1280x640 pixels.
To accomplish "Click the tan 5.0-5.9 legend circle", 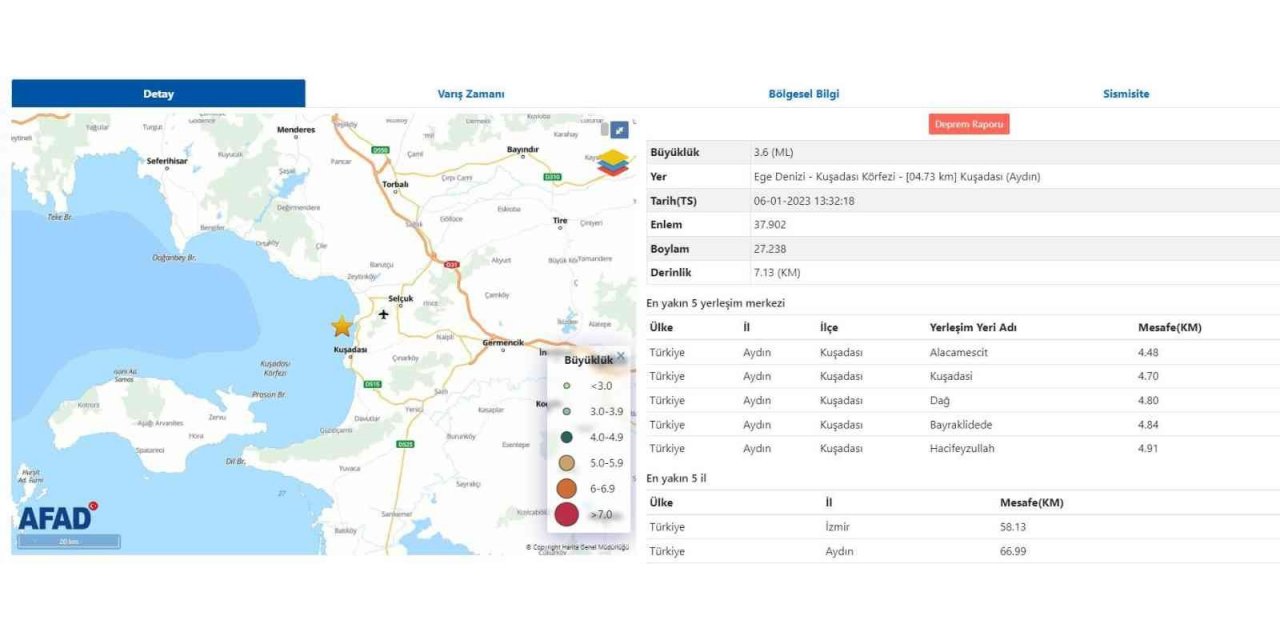I will tap(567, 463).
